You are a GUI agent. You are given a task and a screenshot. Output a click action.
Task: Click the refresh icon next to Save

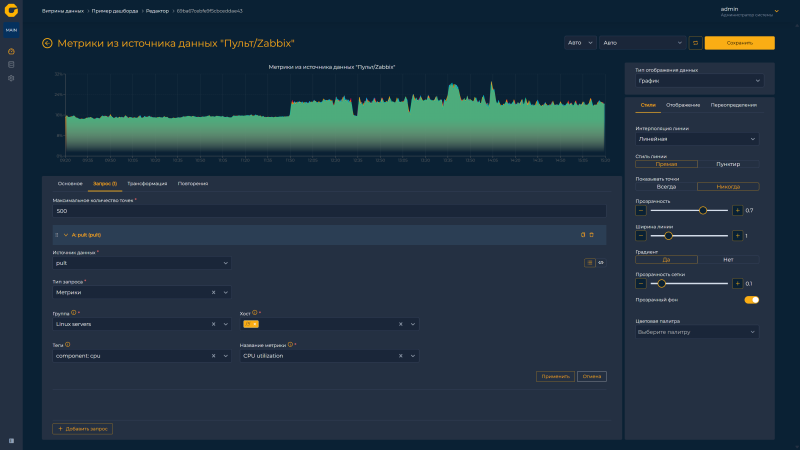pyautogui.click(x=695, y=43)
